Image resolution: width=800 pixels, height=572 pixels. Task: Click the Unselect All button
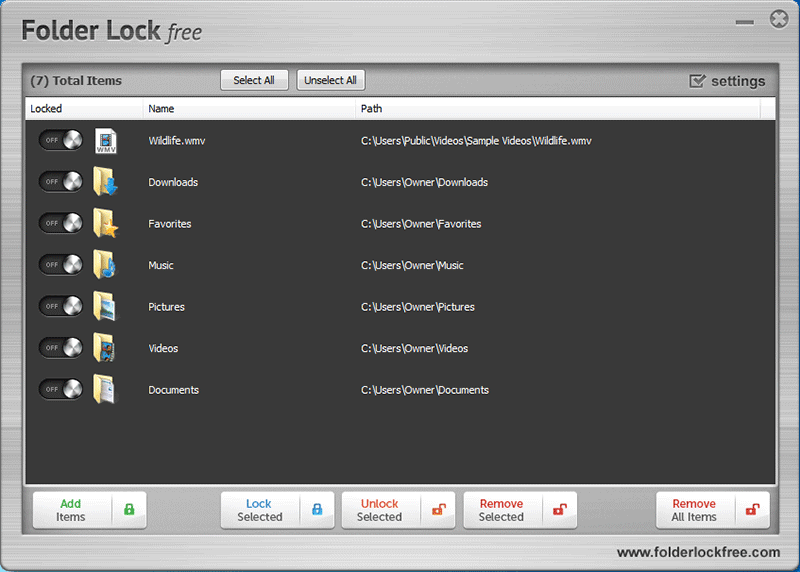click(331, 80)
